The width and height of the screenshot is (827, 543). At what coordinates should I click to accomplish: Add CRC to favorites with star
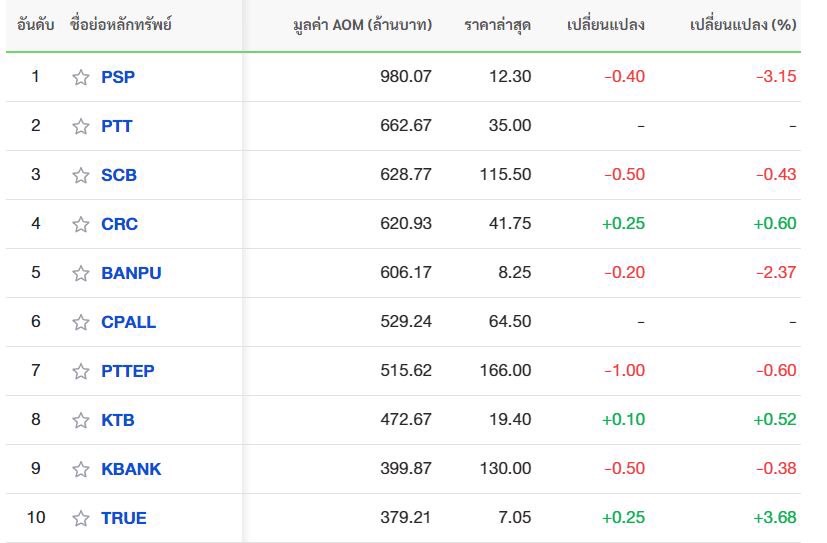pyautogui.click(x=81, y=224)
